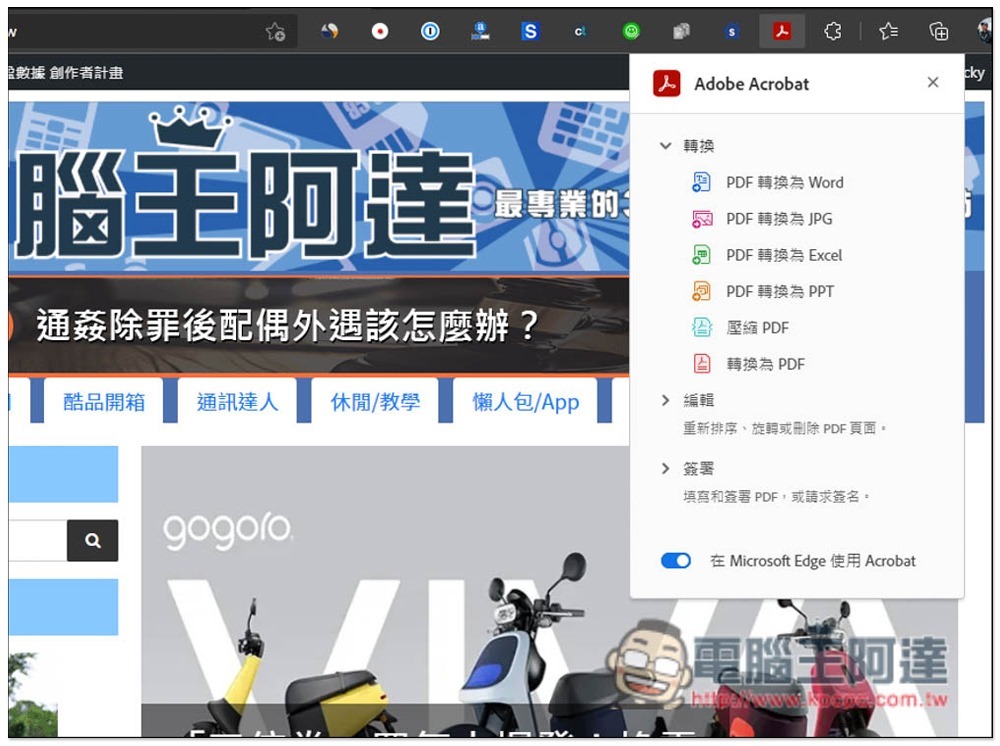Click the PDF to PPT icon
Image resolution: width=1000 pixels, height=746 pixels.
[702, 291]
